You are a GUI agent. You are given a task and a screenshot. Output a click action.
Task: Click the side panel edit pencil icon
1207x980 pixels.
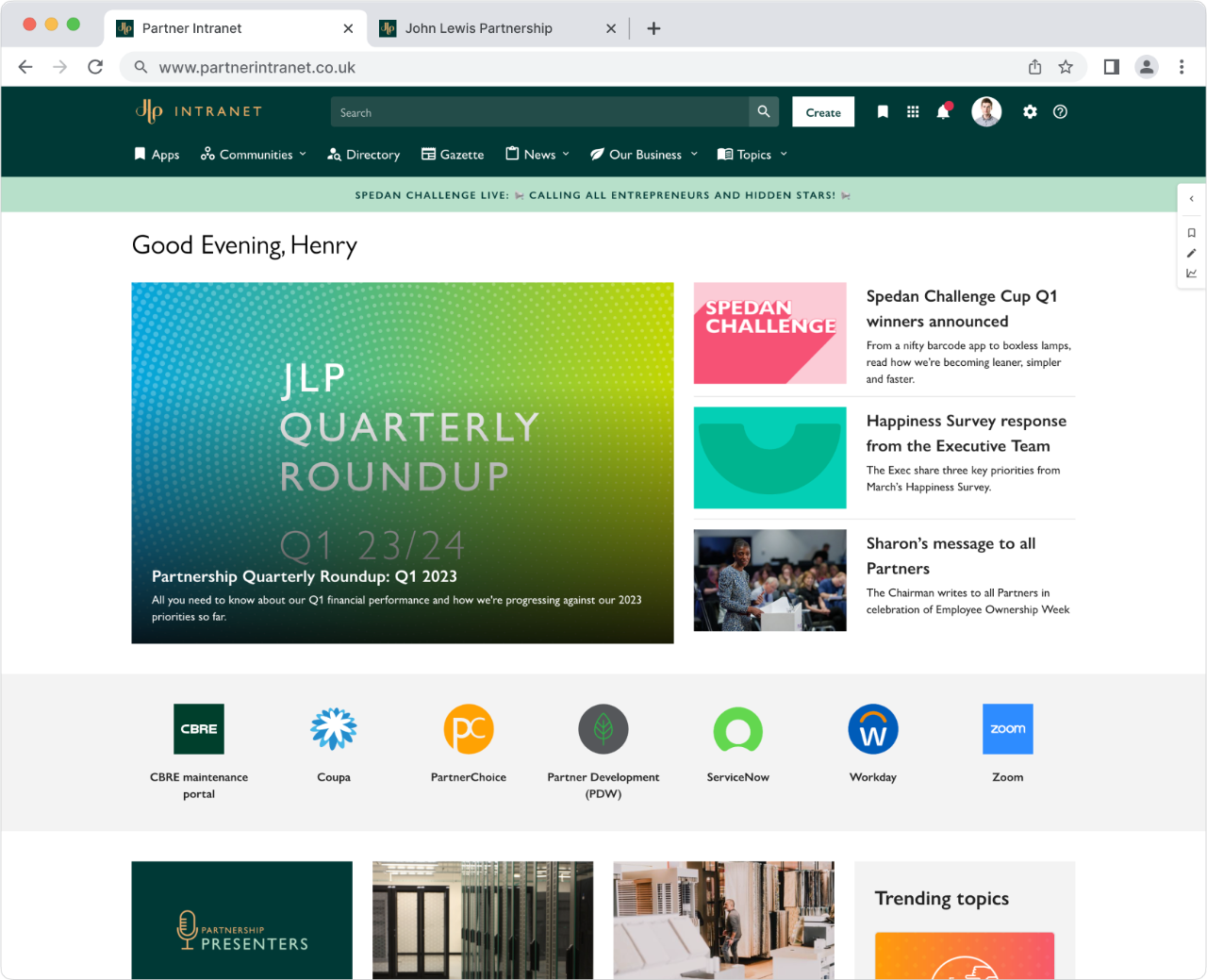coord(1192,253)
